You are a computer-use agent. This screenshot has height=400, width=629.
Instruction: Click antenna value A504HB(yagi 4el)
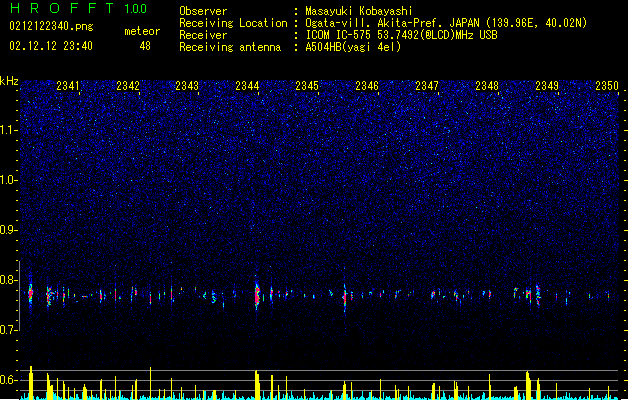[353, 47]
